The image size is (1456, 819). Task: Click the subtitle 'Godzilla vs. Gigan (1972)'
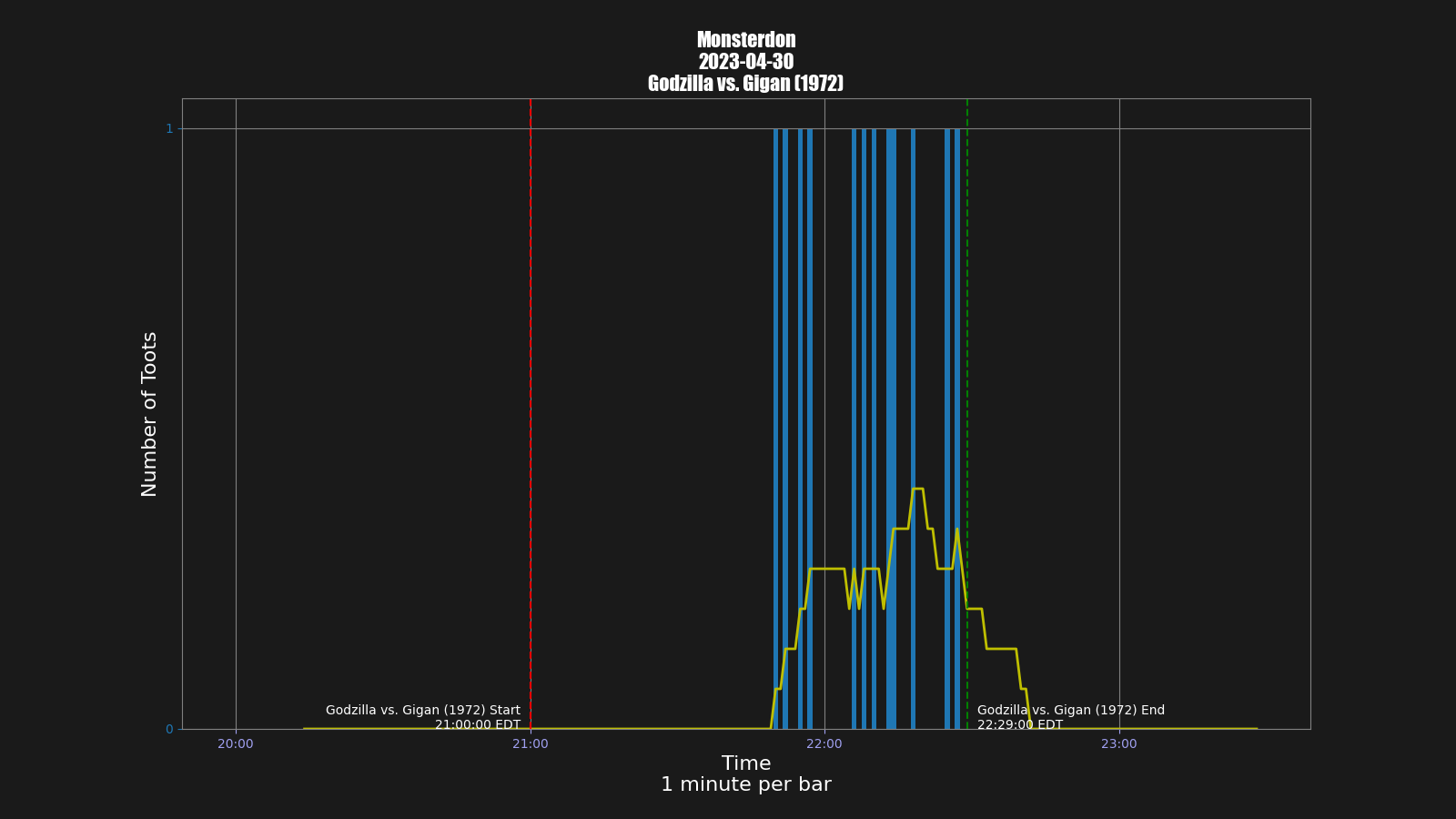click(x=746, y=84)
